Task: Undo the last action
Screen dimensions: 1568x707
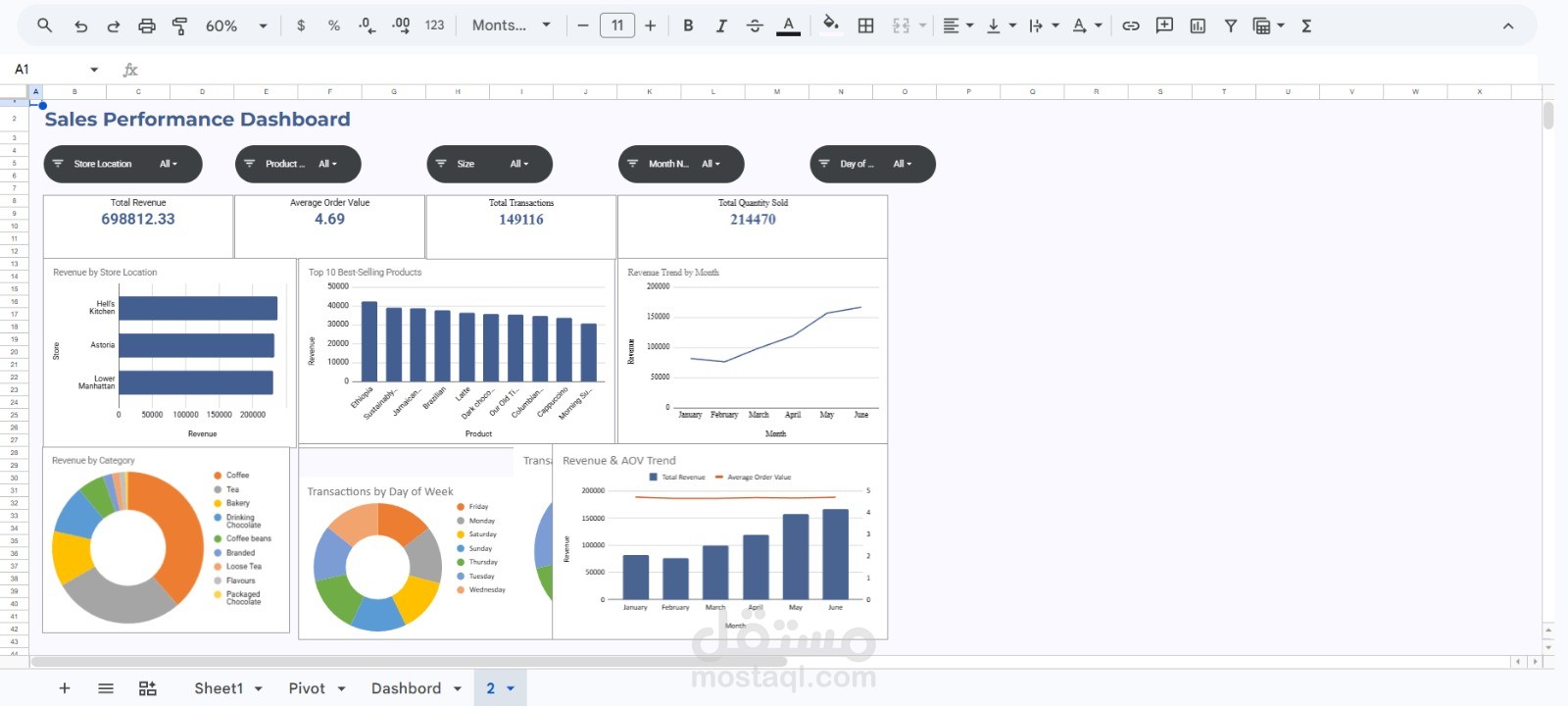Action: 80,26
